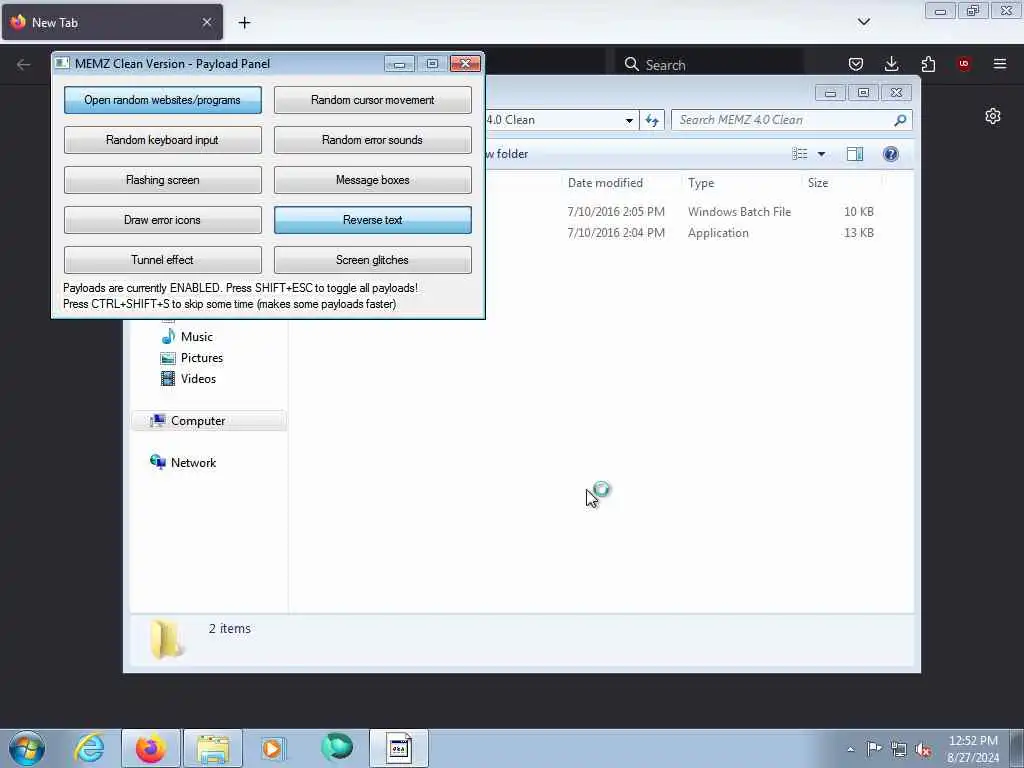Refresh the Explorer folder view

point(652,120)
